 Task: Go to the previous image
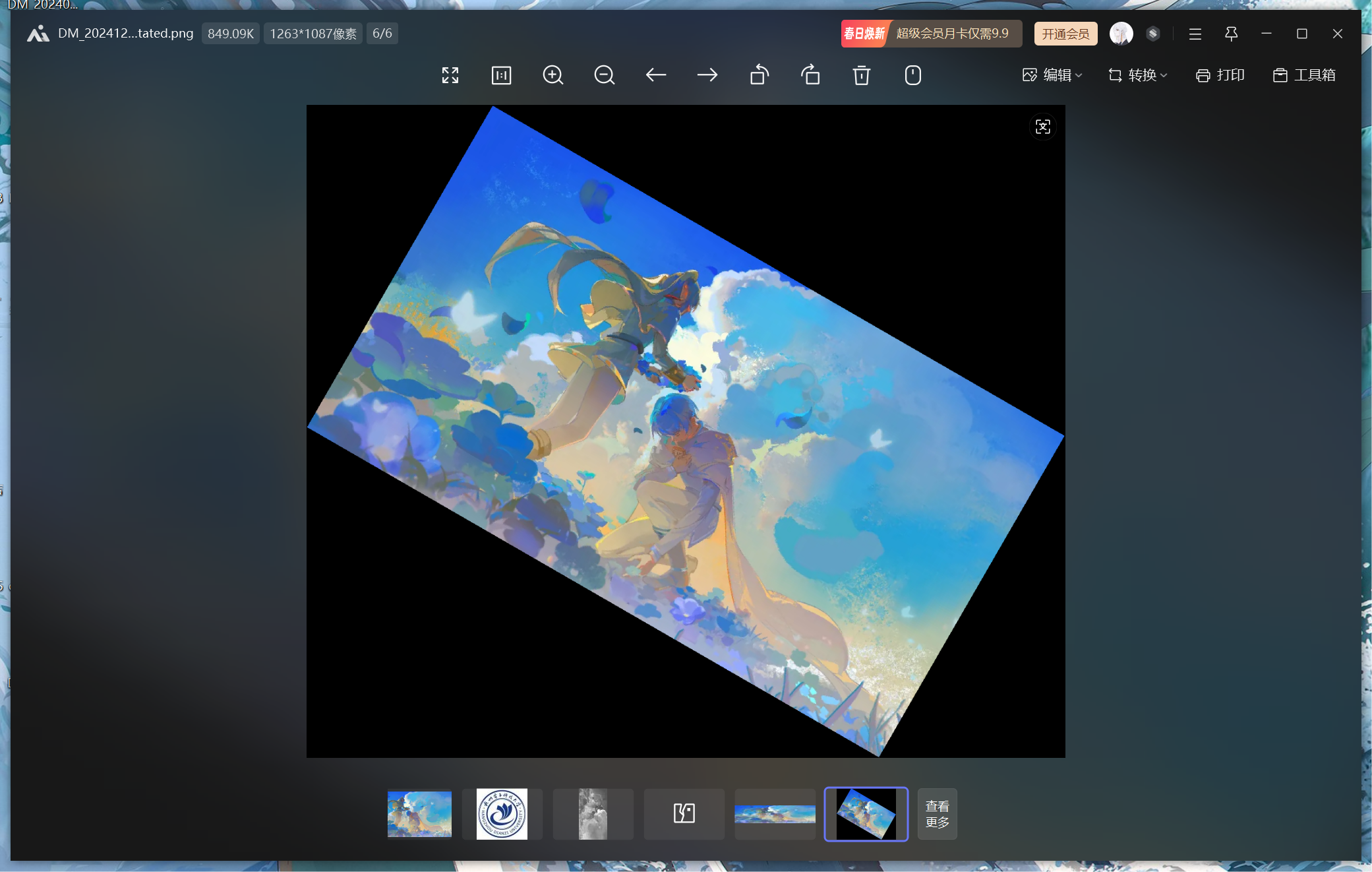[x=656, y=75]
